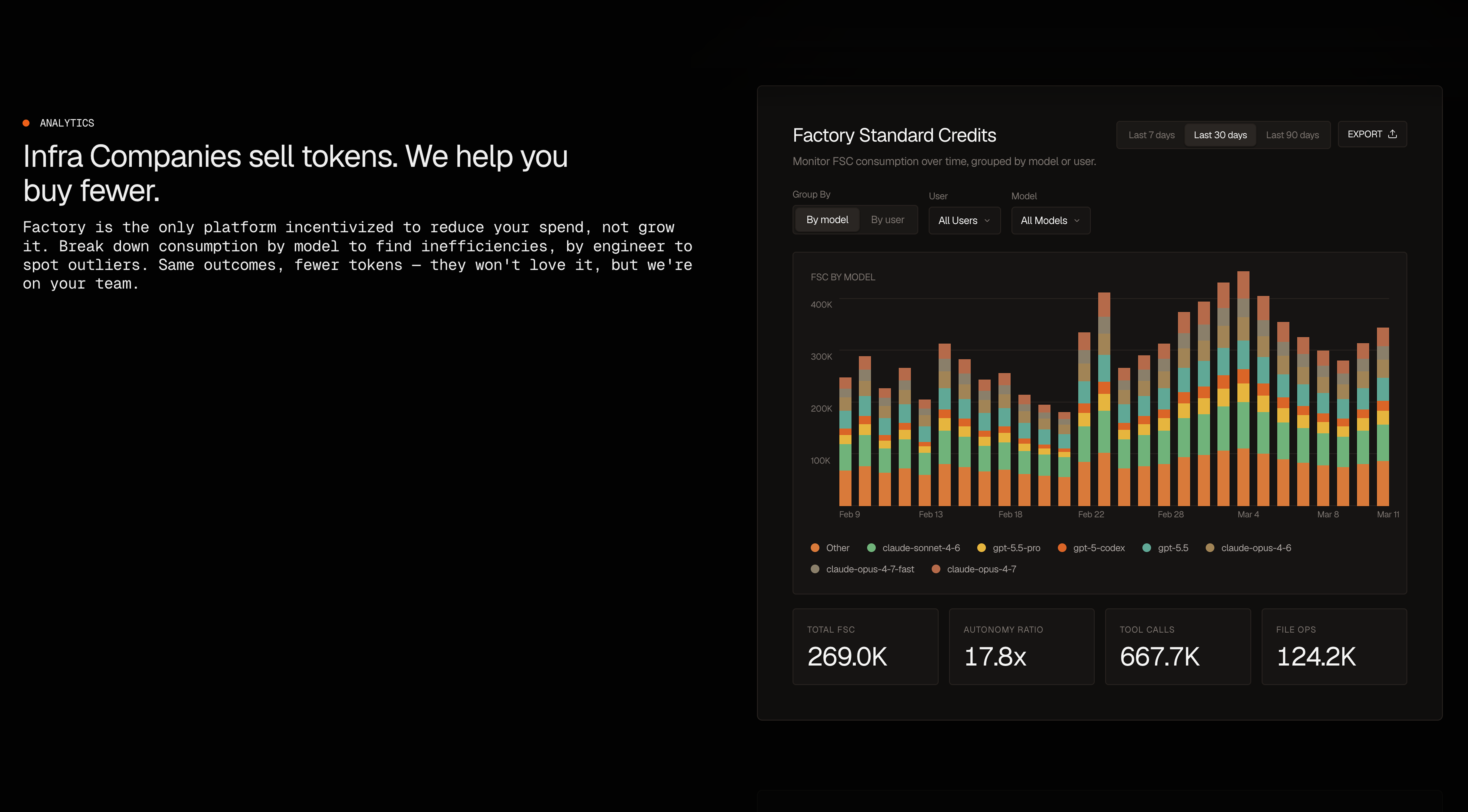Click the ANALYTICS section label

67,123
